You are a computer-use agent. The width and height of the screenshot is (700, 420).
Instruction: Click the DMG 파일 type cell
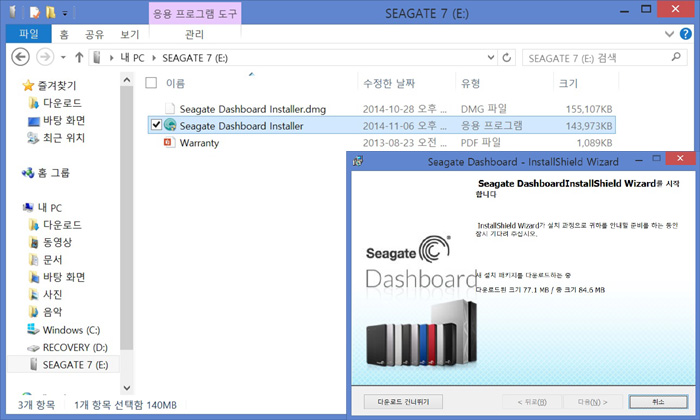click(x=483, y=108)
